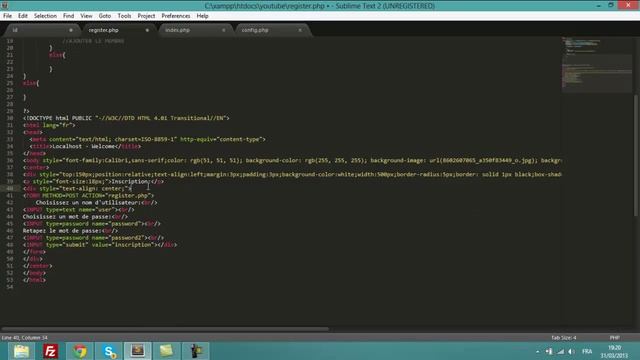Click the network signal tray icon
Screen dimensions: 640x360
tap(560, 351)
